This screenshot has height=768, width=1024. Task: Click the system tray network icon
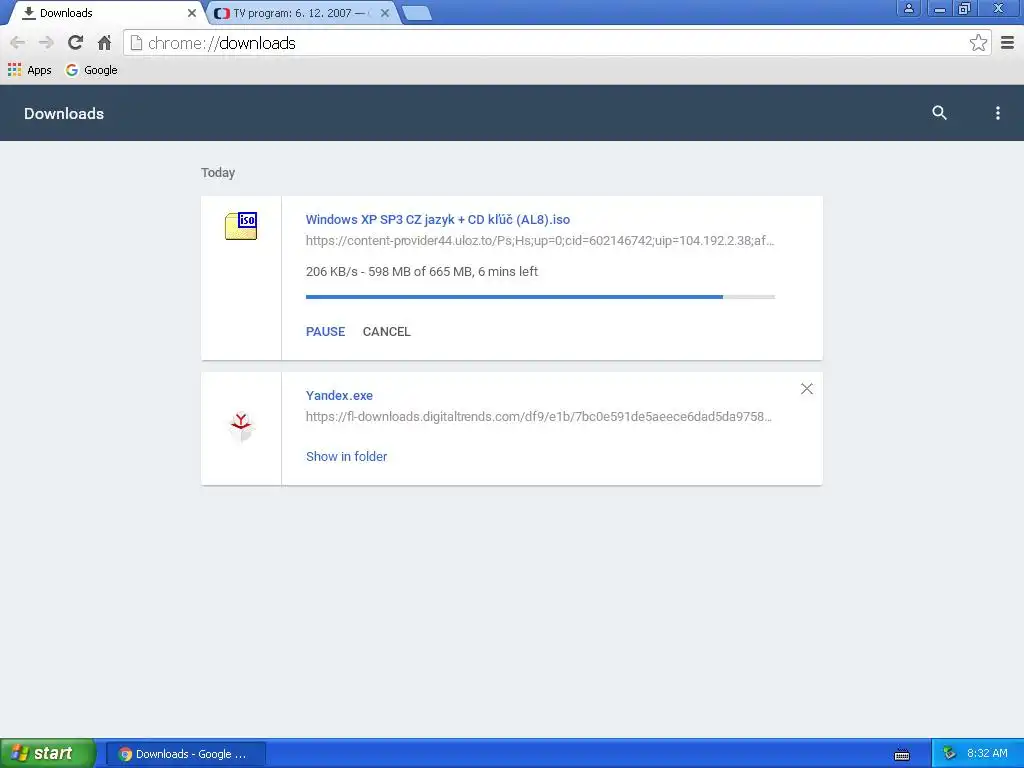949,754
